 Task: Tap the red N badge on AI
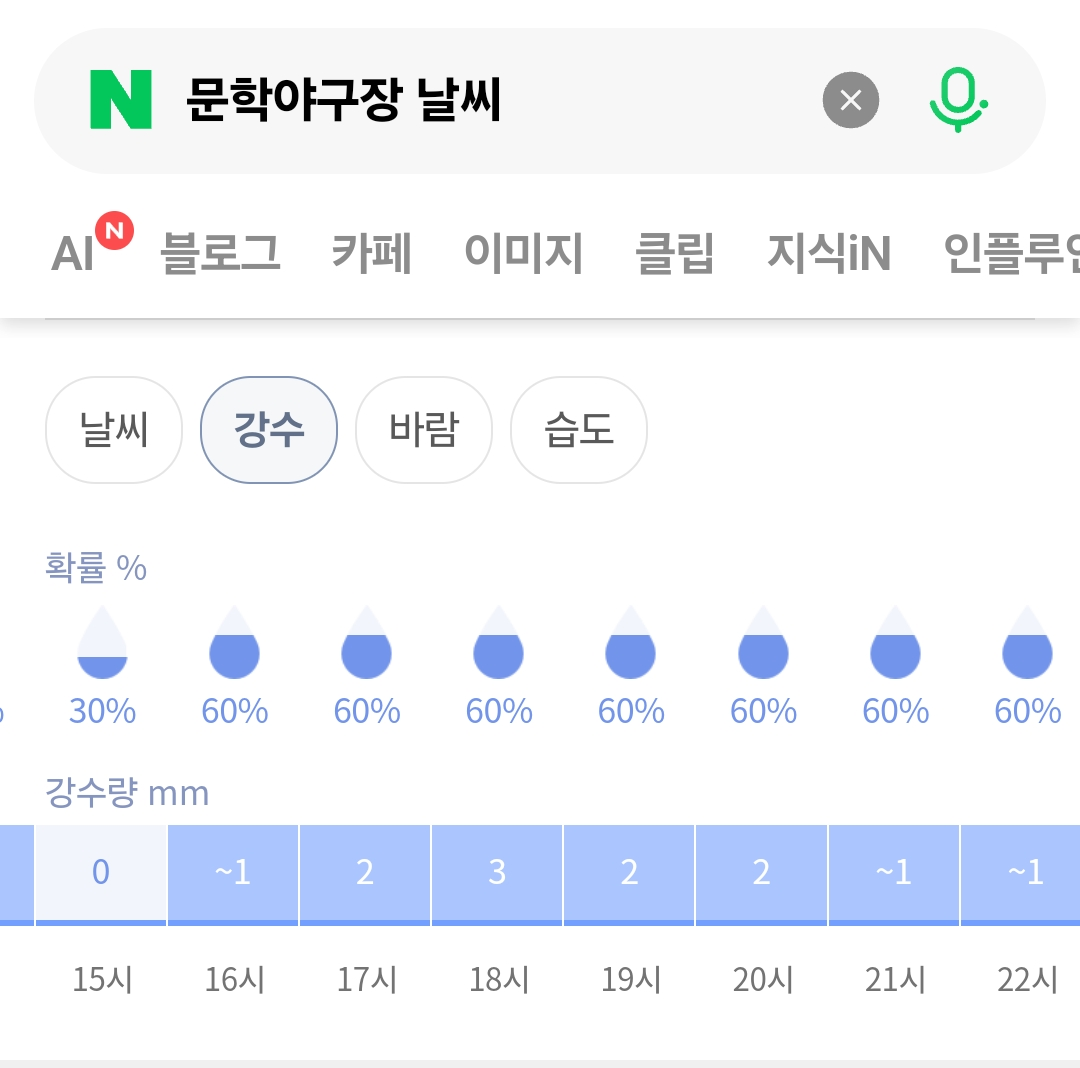pos(114,230)
